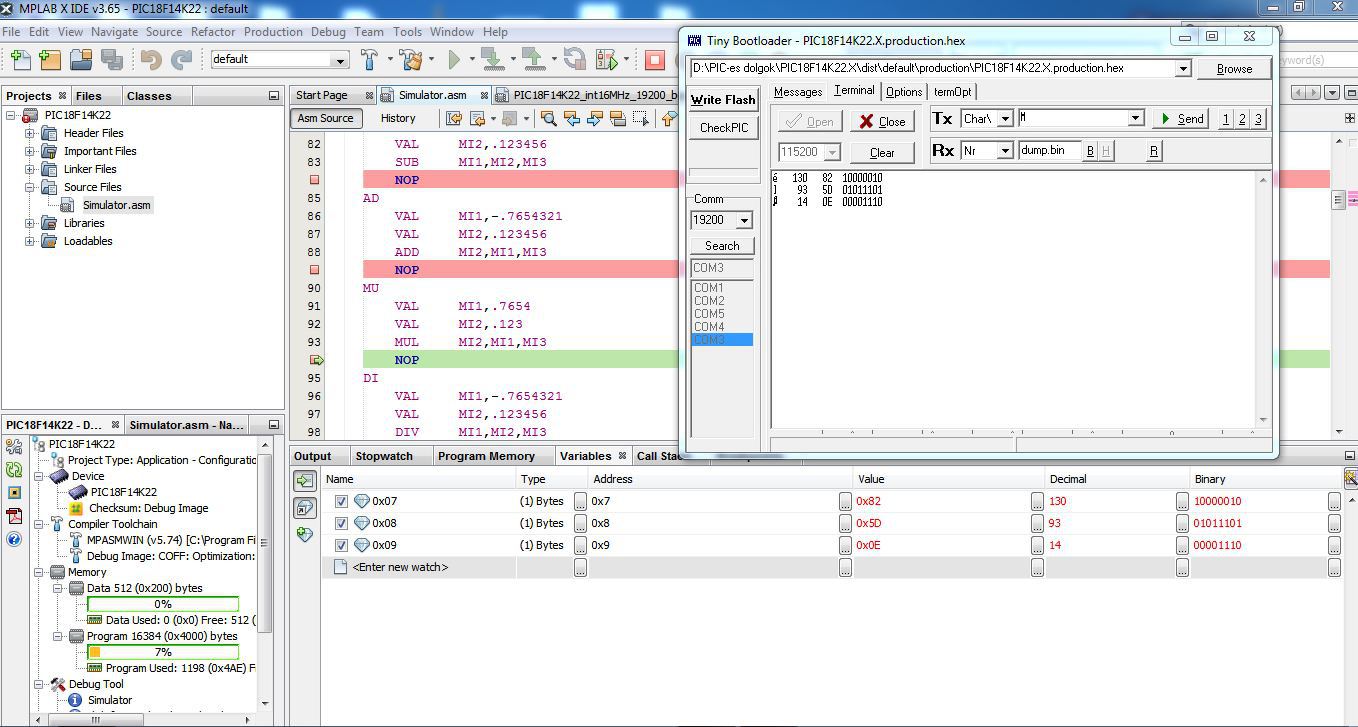This screenshot has height=727, width=1358.
Task: Click the new watch diamond icon
Action: coord(304,534)
